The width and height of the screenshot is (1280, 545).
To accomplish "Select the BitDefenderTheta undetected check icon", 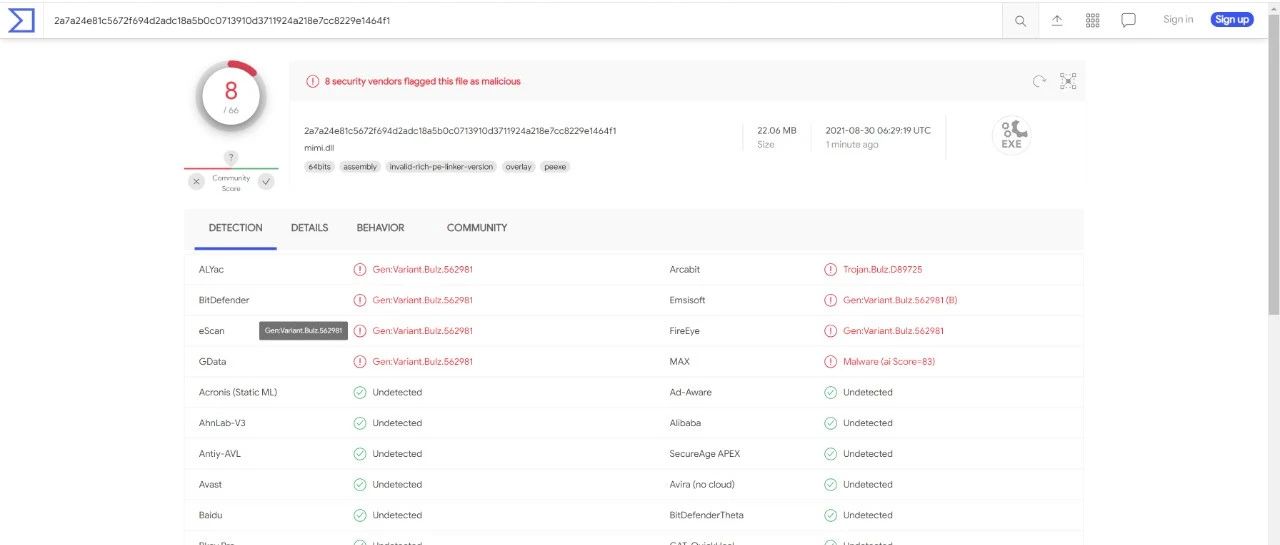I will [x=830, y=515].
